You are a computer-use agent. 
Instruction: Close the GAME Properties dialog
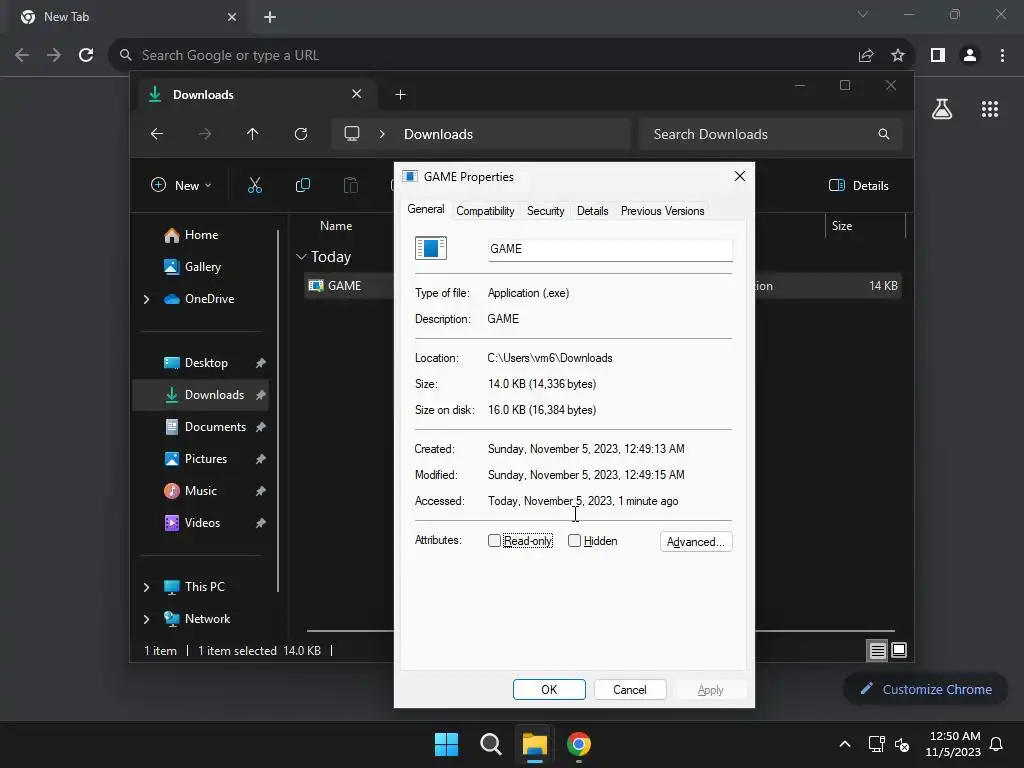coord(740,176)
